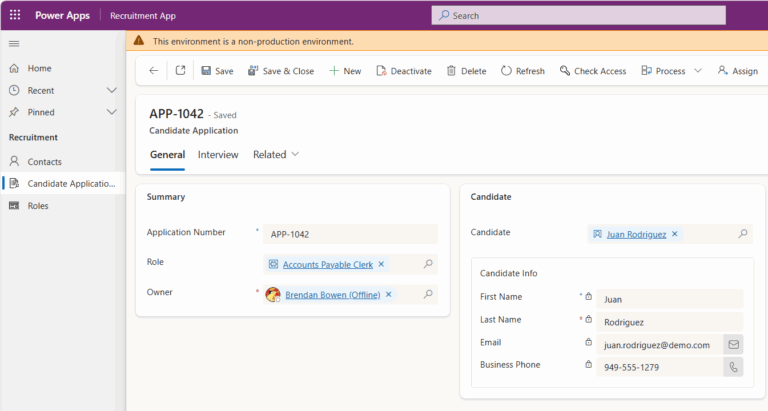Collapse the site map hamburger menu
768x411 pixels.
[x=14, y=44]
